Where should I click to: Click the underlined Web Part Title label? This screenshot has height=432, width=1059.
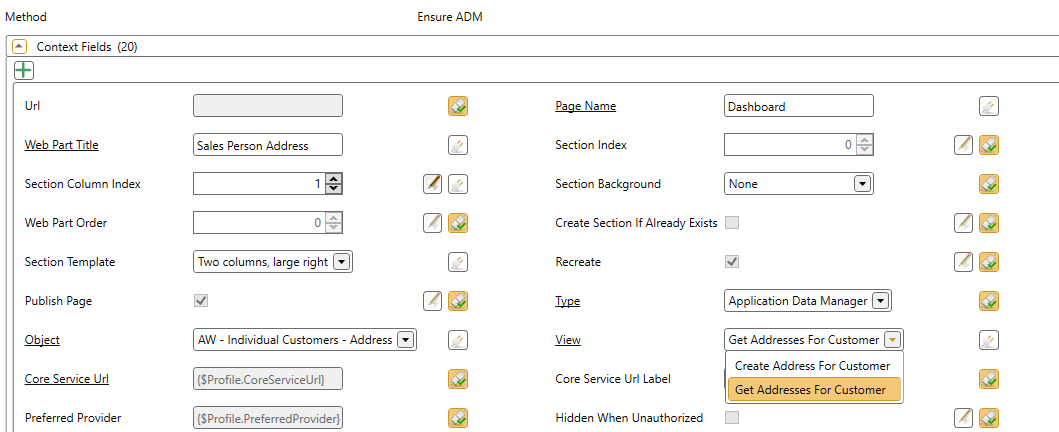point(61,145)
